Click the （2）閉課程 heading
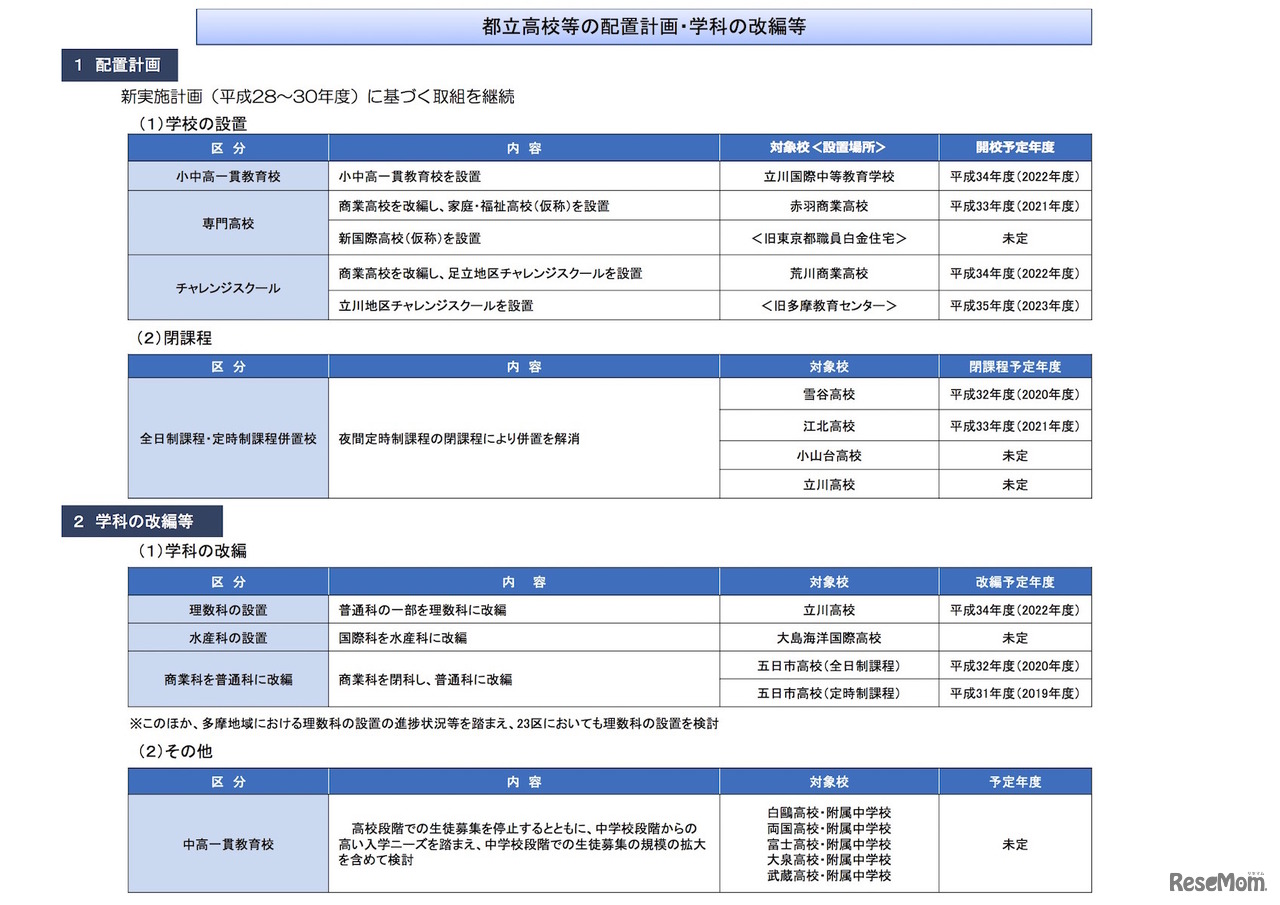The image size is (1280, 905). click(x=173, y=337)
